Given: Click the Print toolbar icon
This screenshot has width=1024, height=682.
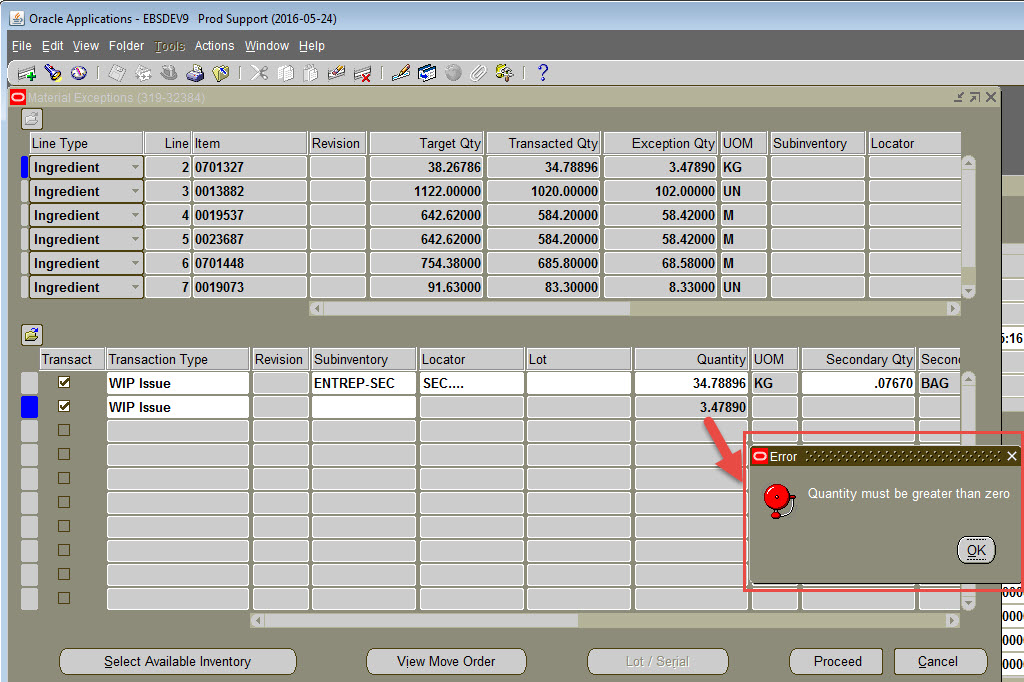Looking at the screenshot, I should point(197,72).
